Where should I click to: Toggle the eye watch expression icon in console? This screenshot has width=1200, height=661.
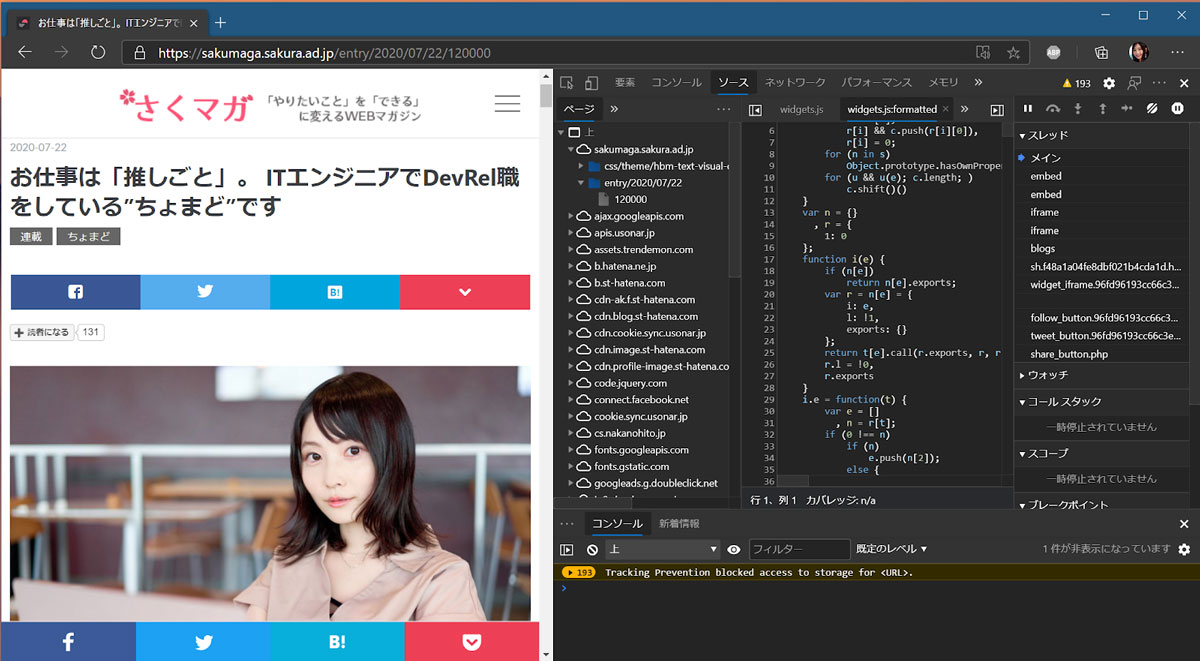[x=733, y=548]
